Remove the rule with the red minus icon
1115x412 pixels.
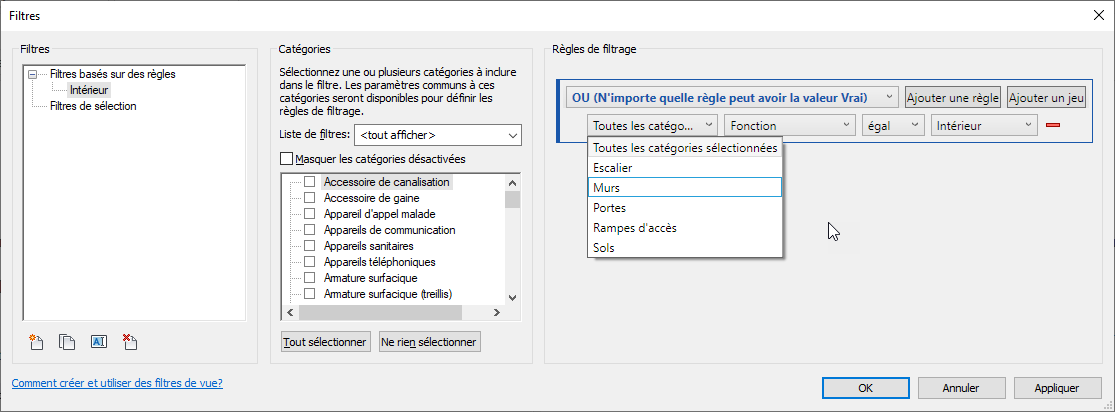click(x=1053, y=125)
